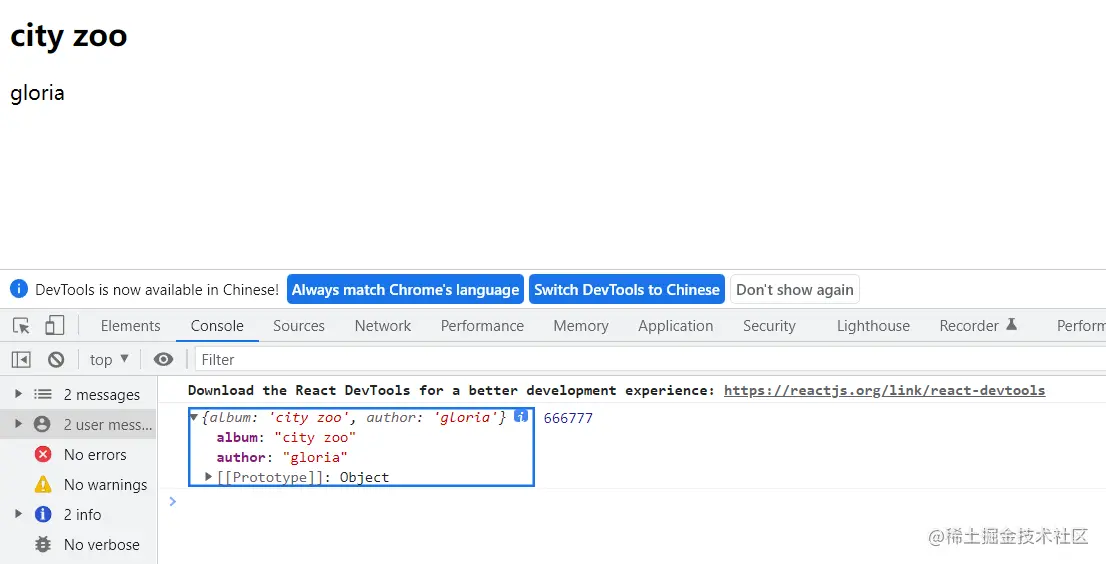Click the gloria text on the page
The height and width of the screenshot is (564, 1106).
coord(37,93)
